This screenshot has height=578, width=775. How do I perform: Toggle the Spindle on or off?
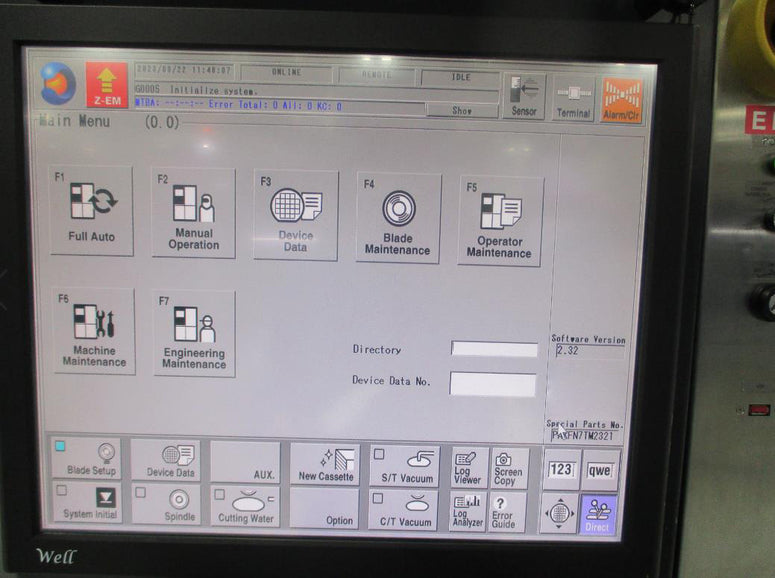click(x=165, y=504)
